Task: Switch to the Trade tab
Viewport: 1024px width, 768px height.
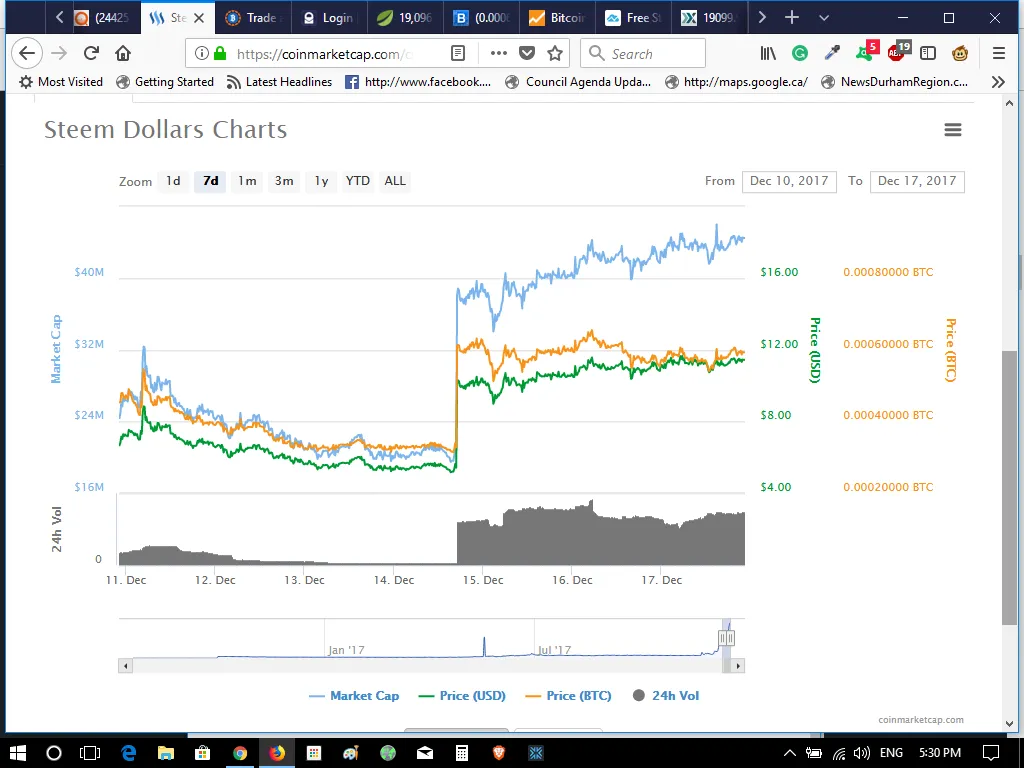Action: pos(252,18)
